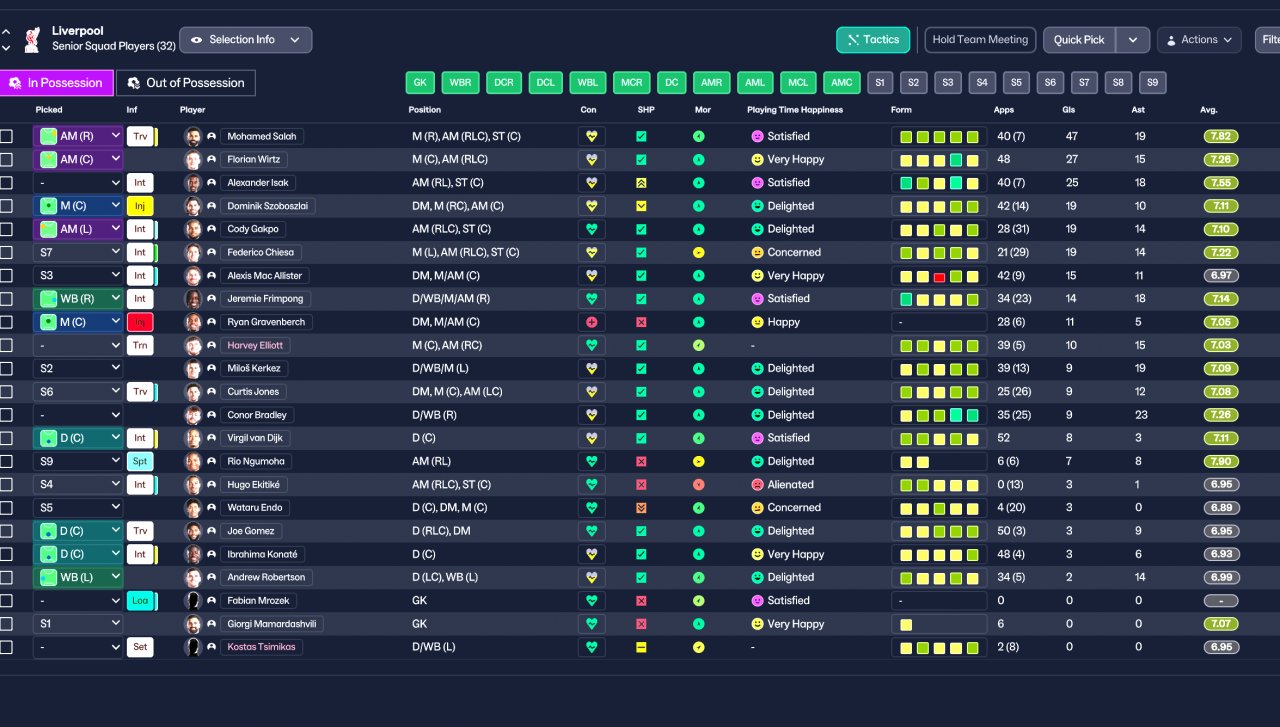Screen dimensions: 1280x727
Task: Click Federico Chiesa's yellow morale icon
Action: pyautogui.click(x=698, y=252)
